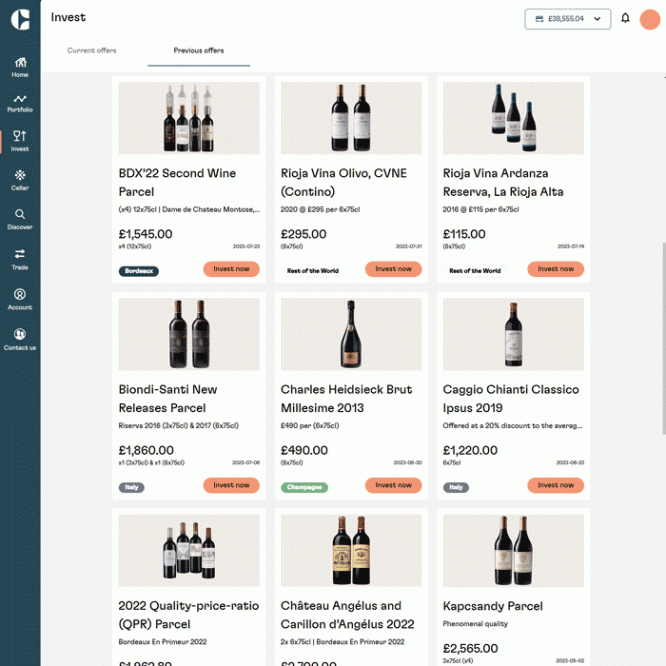Click the Italy tag on Caggio Chianti card
The width and height of the screenshot is (666, 666).
tap(456, 487)
